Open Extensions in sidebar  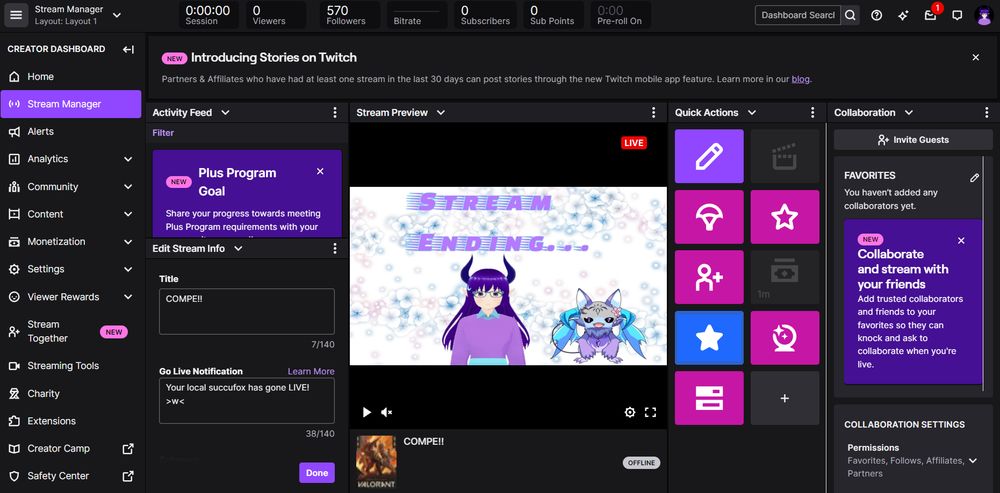coord(71,421)
